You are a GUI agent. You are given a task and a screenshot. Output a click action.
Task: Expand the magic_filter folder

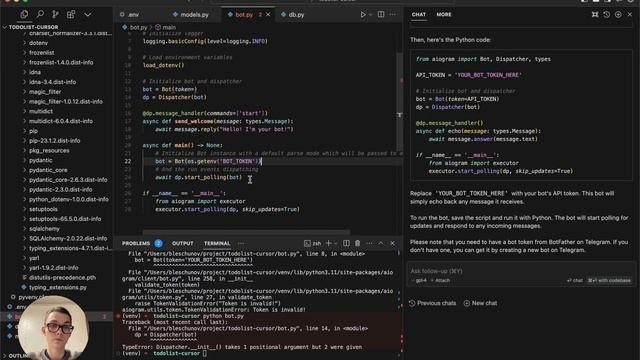point(45,92)
